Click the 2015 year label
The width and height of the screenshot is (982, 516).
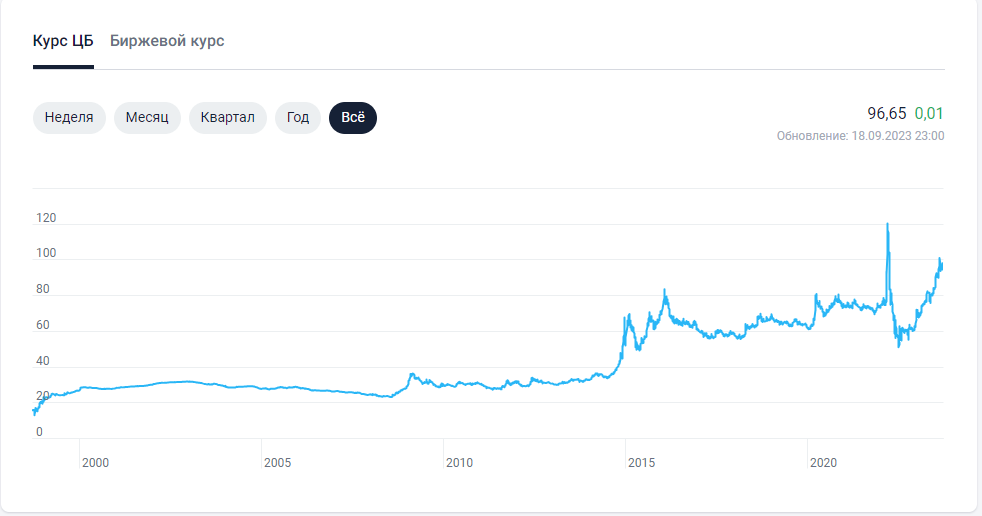tap(641, 463)
